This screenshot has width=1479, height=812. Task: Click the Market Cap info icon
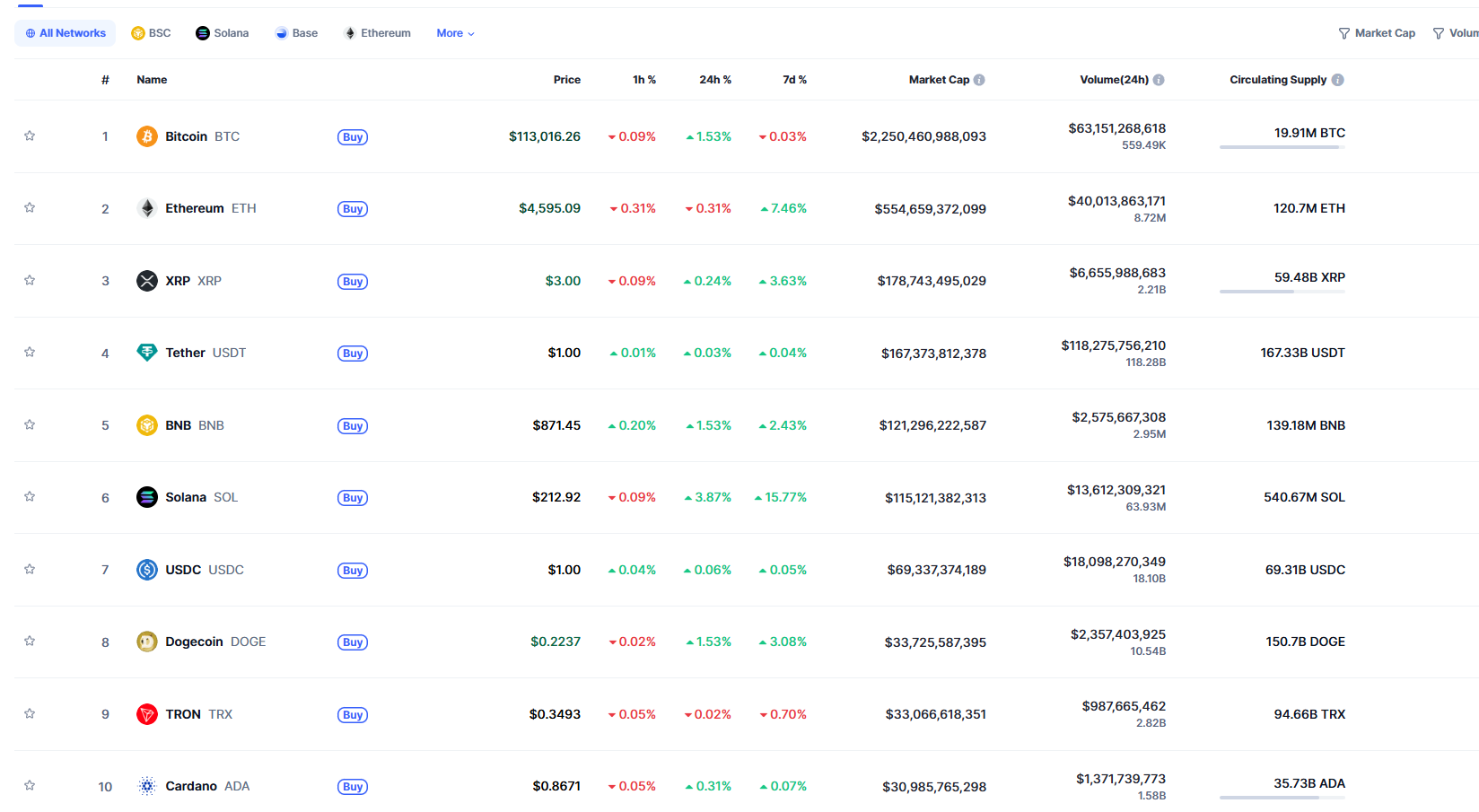[979, 80]
